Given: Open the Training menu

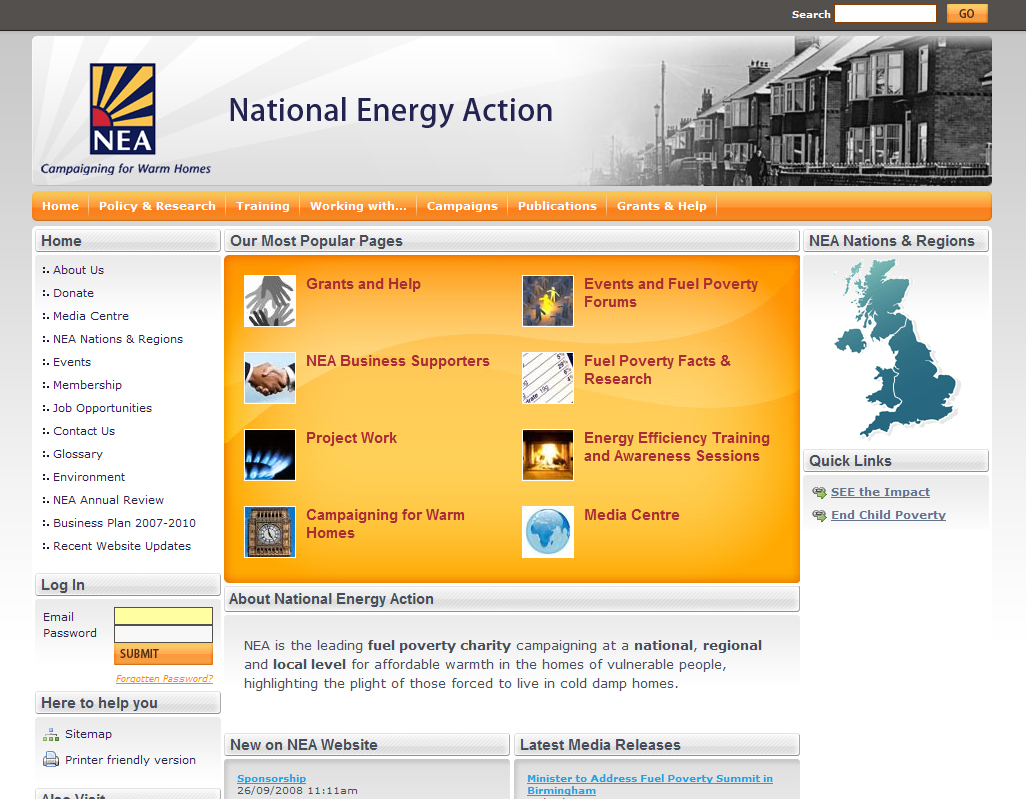Looking at the screenshot, I should [262, 206].
